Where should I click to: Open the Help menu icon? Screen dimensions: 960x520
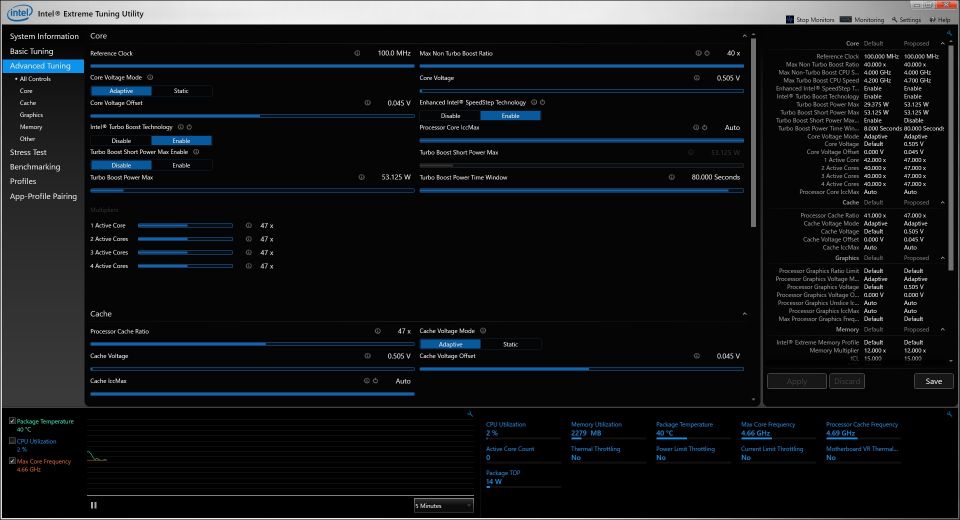coord(934,19)
